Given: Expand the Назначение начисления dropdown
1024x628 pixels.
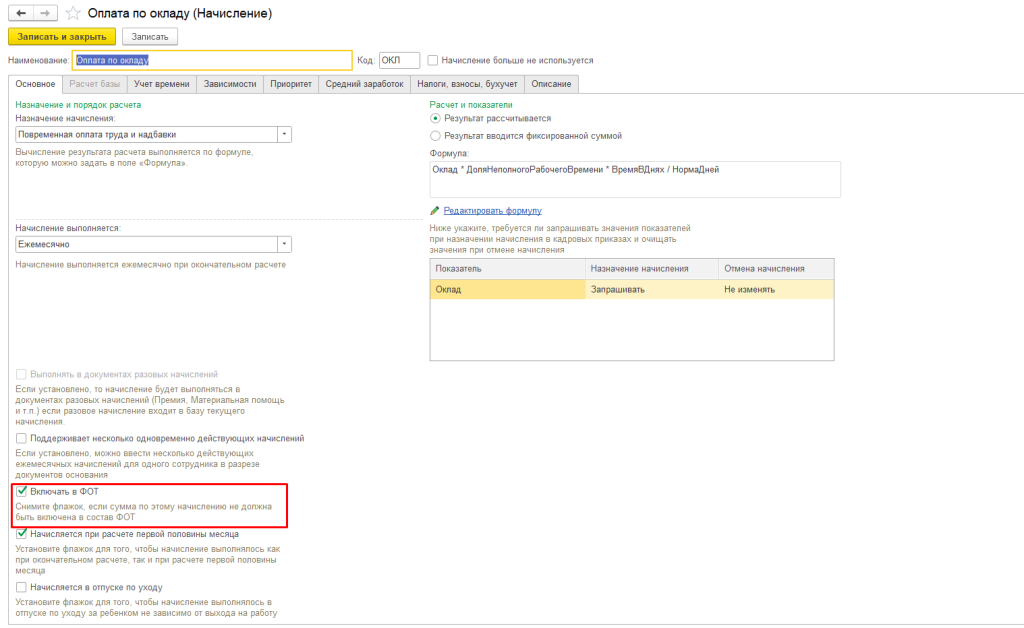Looking at the screenshot, I should pyautogui.click(x=284, y=134).
